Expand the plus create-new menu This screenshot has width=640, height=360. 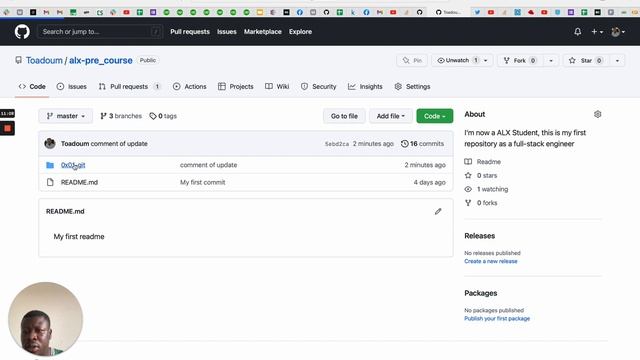pyautogui.click(x=597, y=31)
